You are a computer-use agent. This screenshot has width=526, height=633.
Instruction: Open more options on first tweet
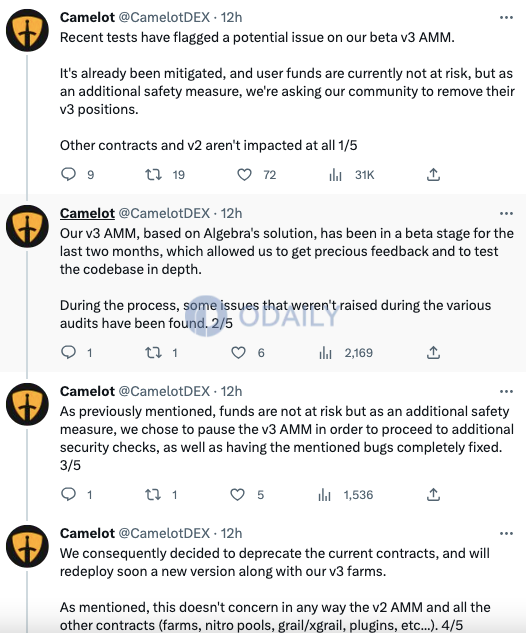coord(506,17)
